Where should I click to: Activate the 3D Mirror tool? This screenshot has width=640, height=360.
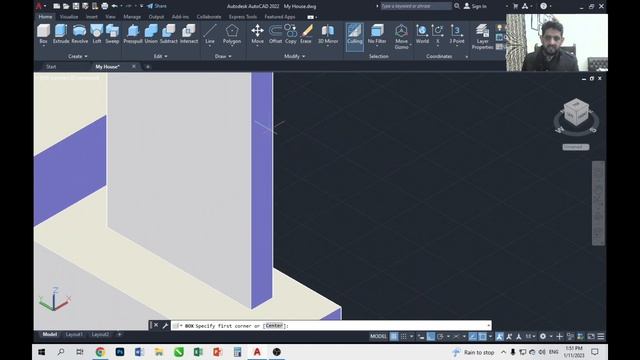(328, 34)
